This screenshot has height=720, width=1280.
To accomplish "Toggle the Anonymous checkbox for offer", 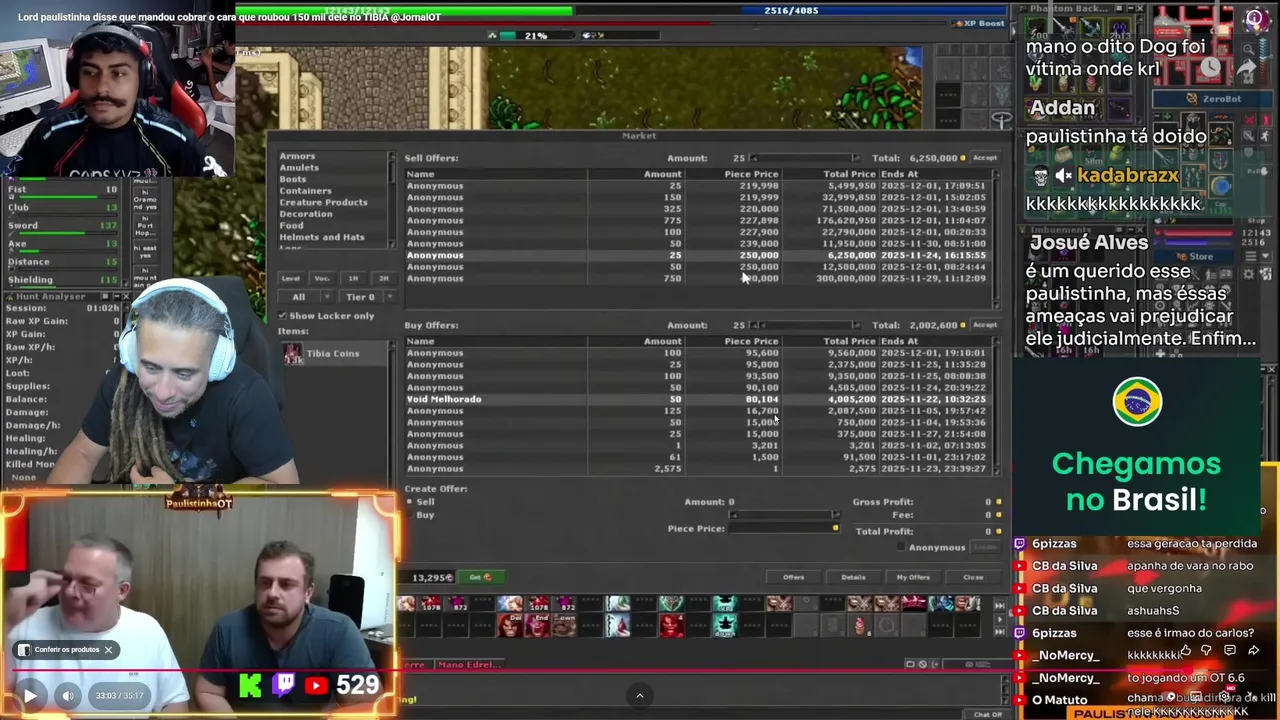I will coord(901,547).
